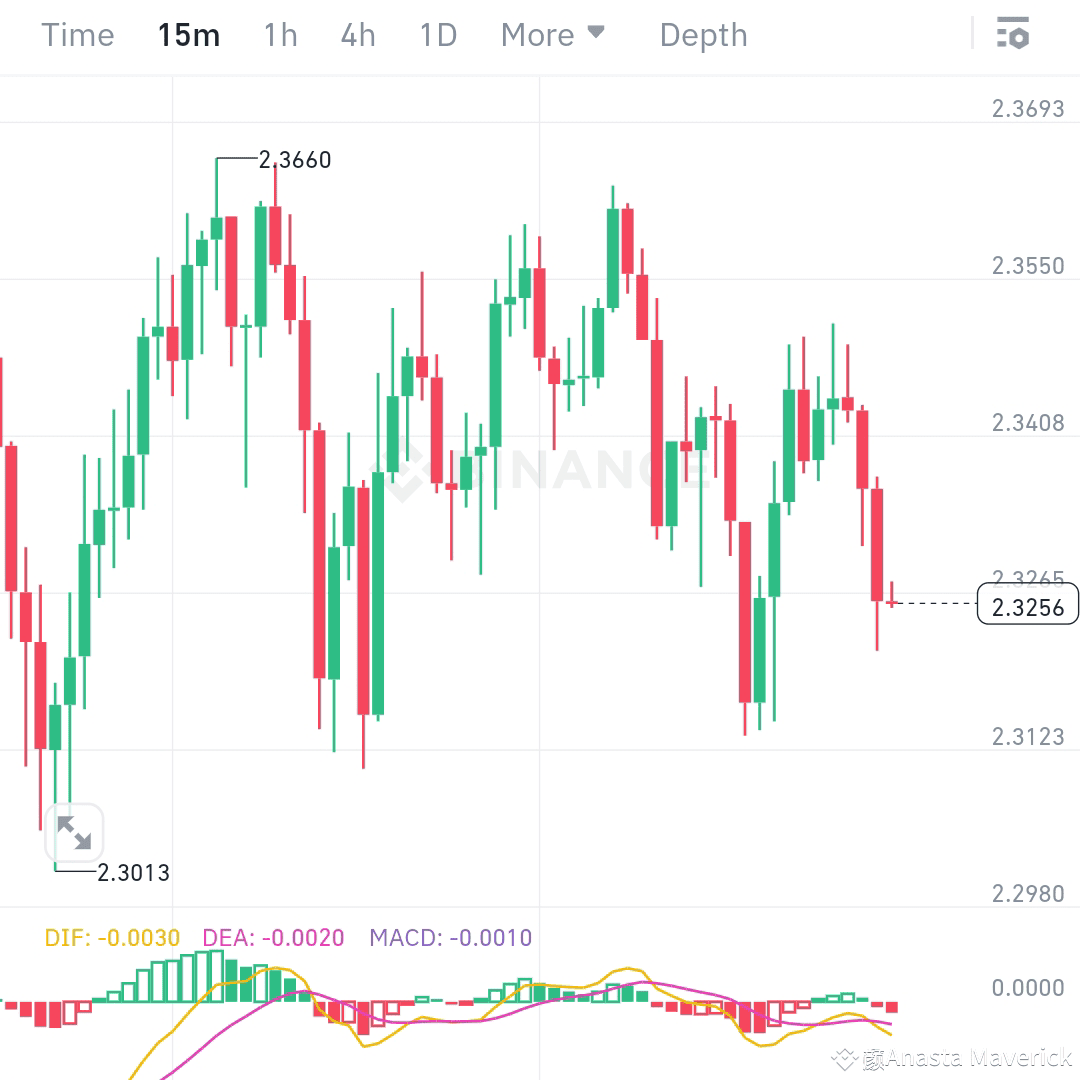Click the high price marker 2.3660
Viewport: 1080px width, 1080px height.
tap(295, 159)
